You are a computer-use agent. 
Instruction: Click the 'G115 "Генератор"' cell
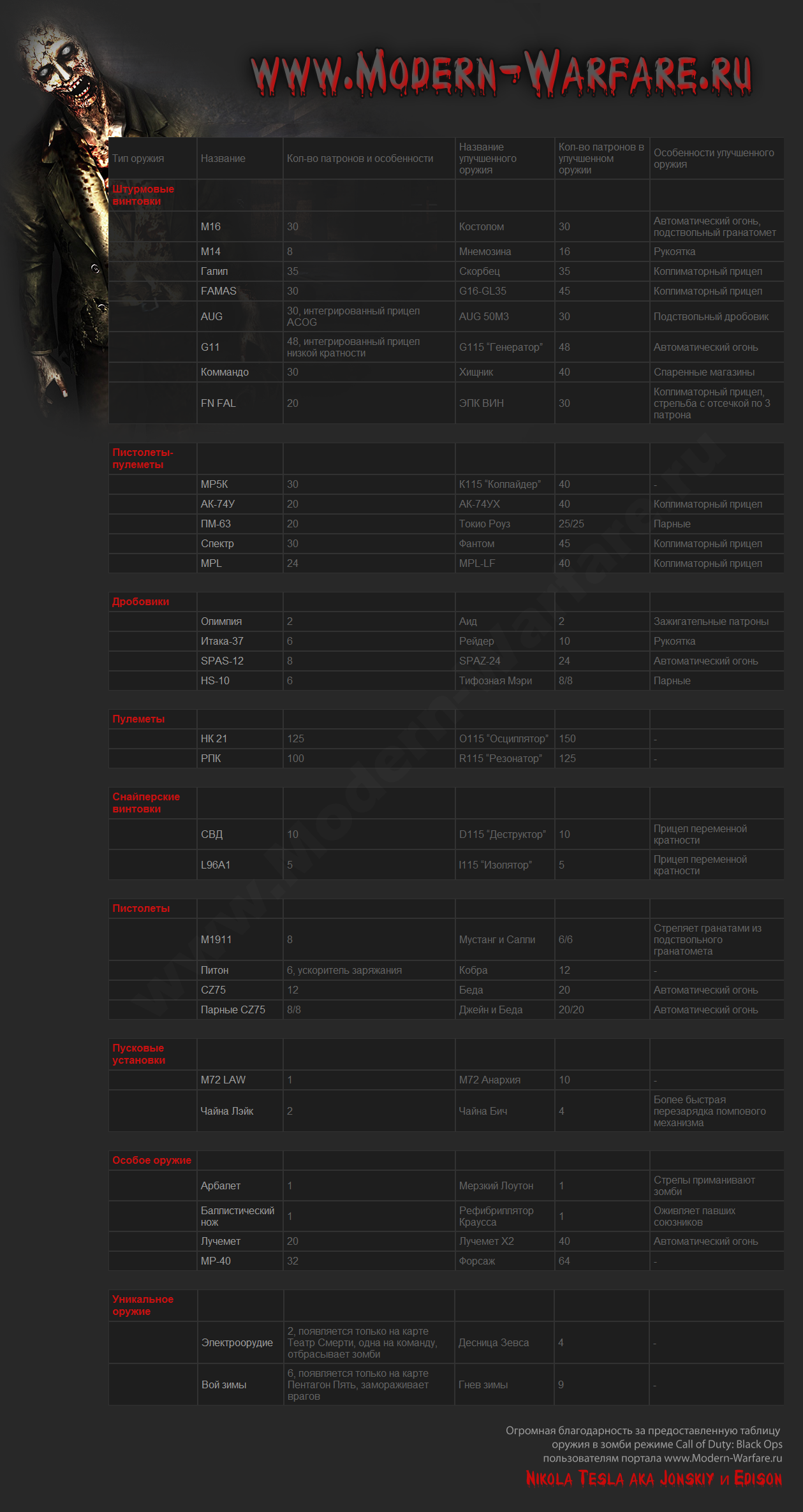[x=505, y=348]
